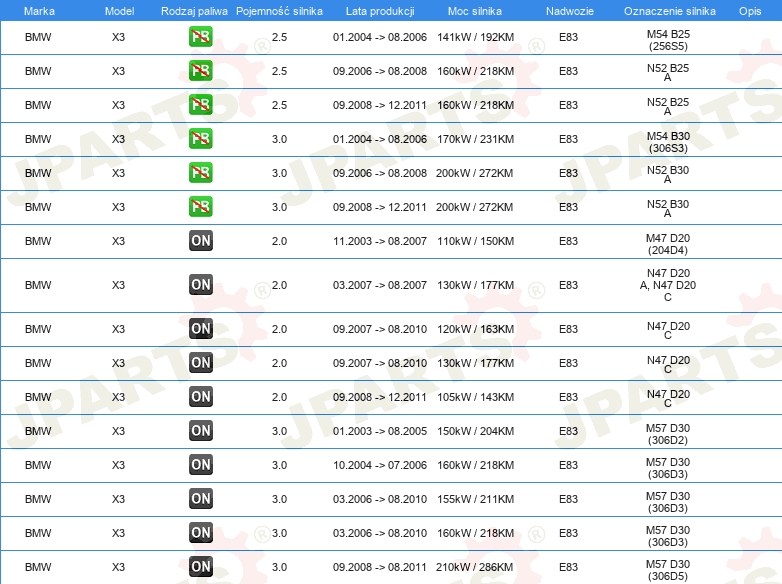
Task: Click the PB petrol icon in the 141kW / 192KM row
Action: [200, 37]
